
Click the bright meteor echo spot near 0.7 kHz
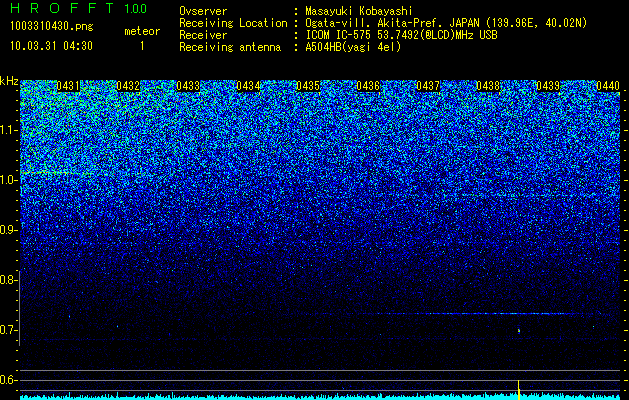519,331
